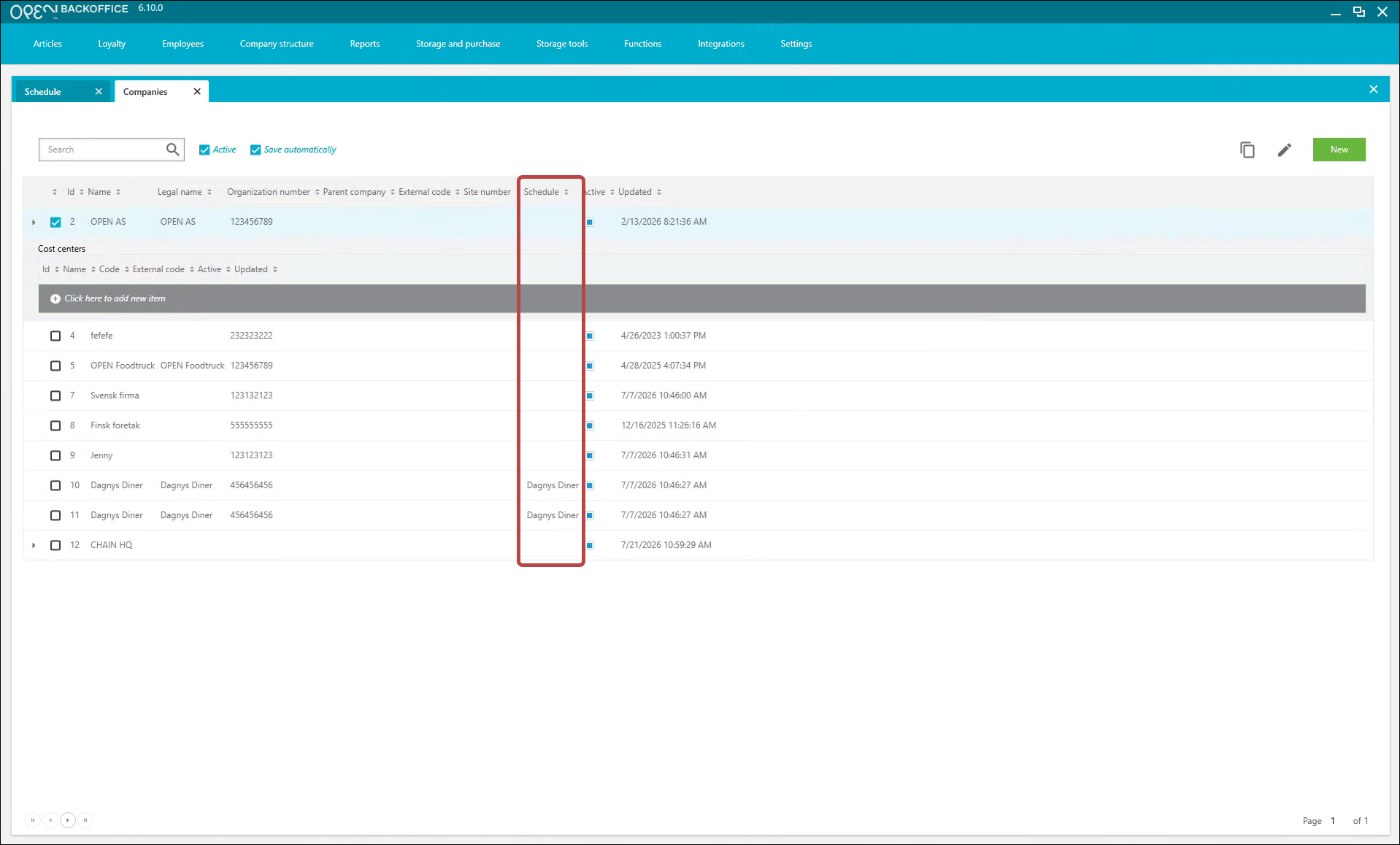Viewport: 1400px width, 845px height.
Task: Open the Company structure menu
Action: (x=277, y=44)
